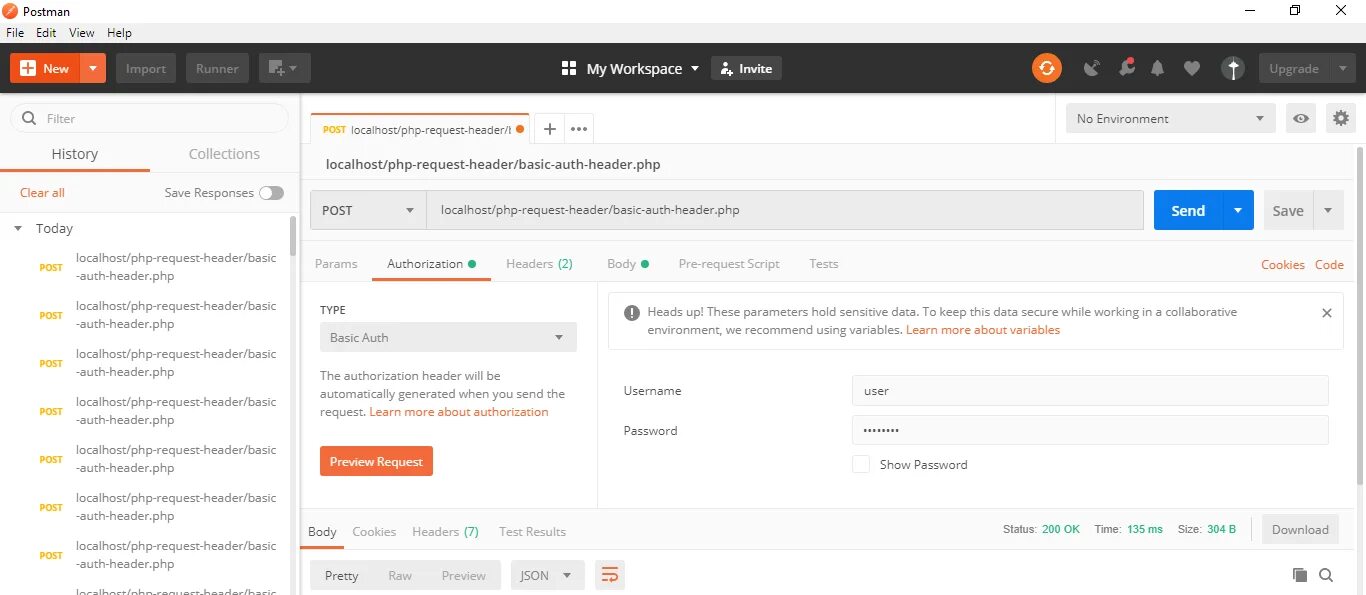Click the sync status orange icon

click(1047, 68)
